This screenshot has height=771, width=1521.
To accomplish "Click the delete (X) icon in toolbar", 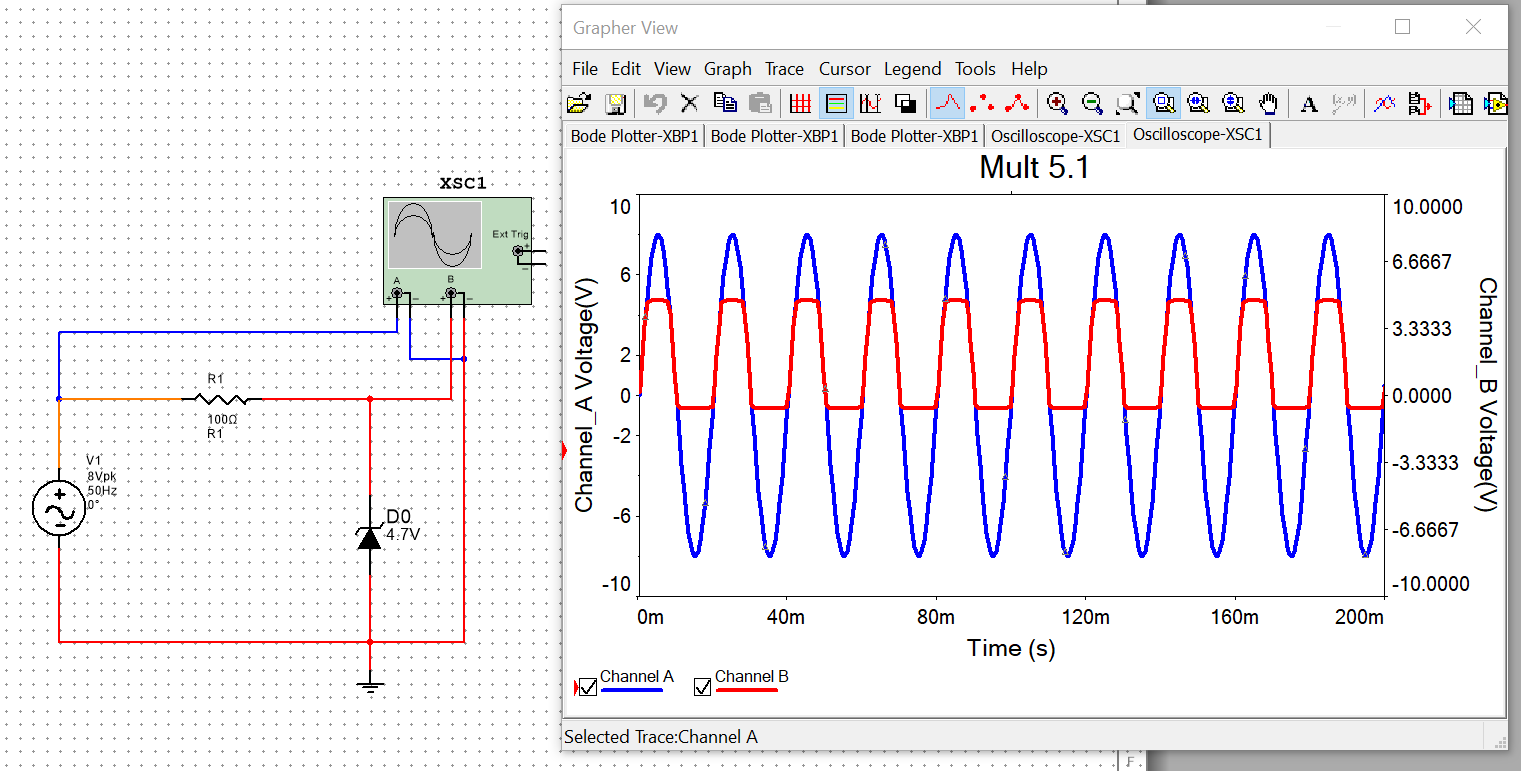I will tap(689, 103).
